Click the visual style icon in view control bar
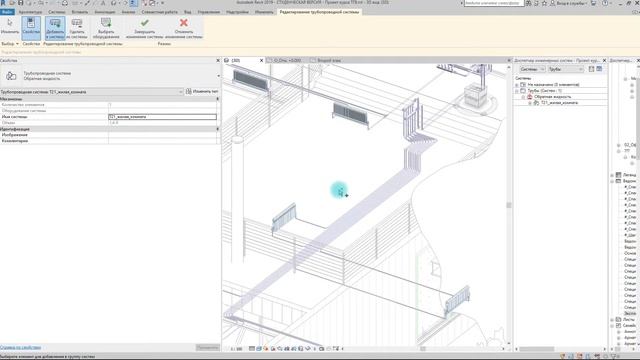Screen dimensions: 640x360 [259, 349]
